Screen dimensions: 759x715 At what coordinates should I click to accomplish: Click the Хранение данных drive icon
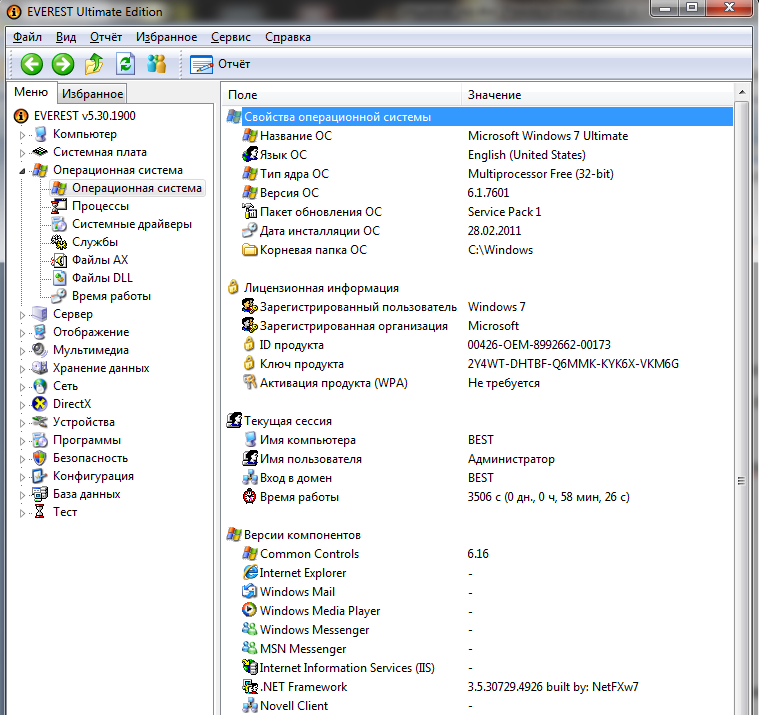[x=40, y=368]
